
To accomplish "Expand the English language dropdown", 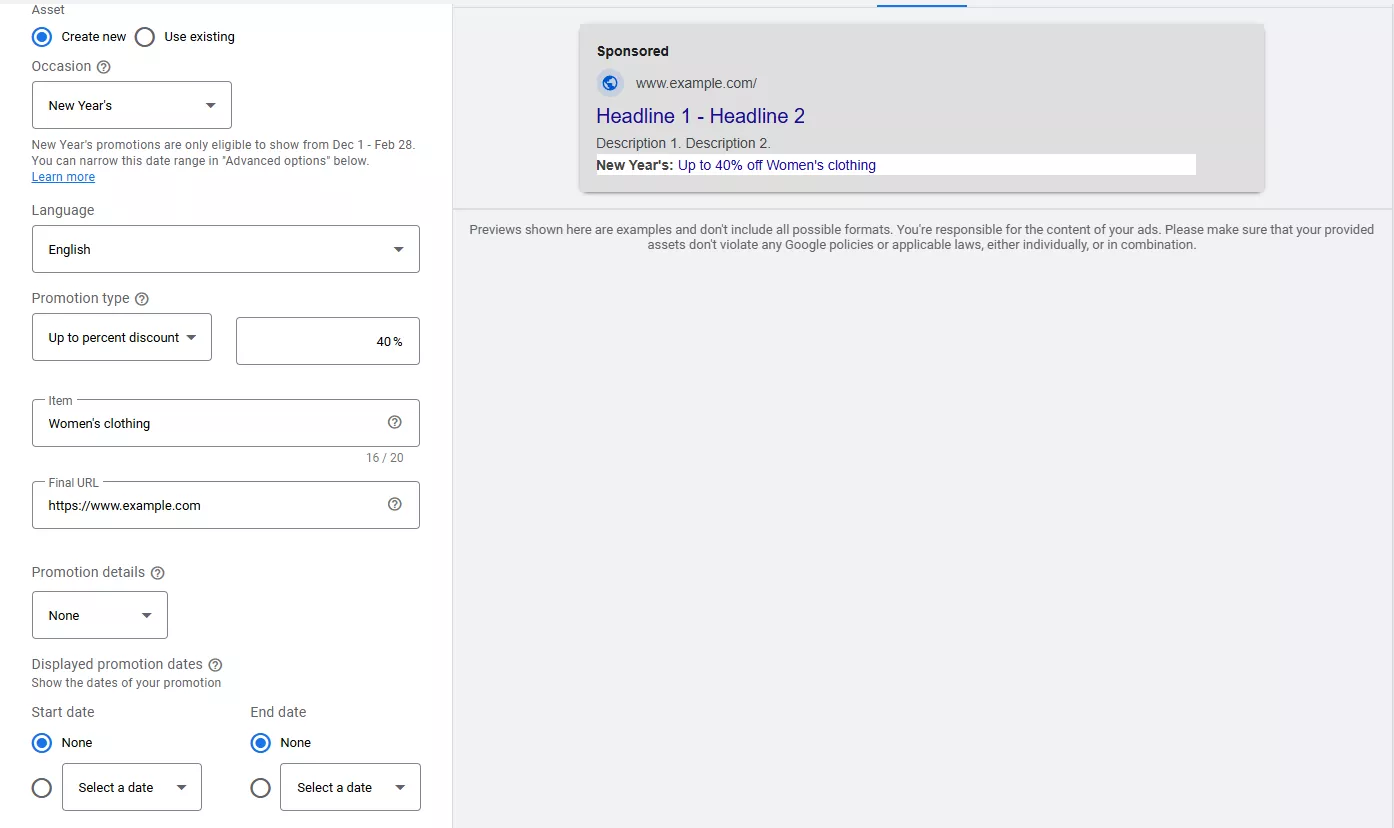I will coord(226,249).
